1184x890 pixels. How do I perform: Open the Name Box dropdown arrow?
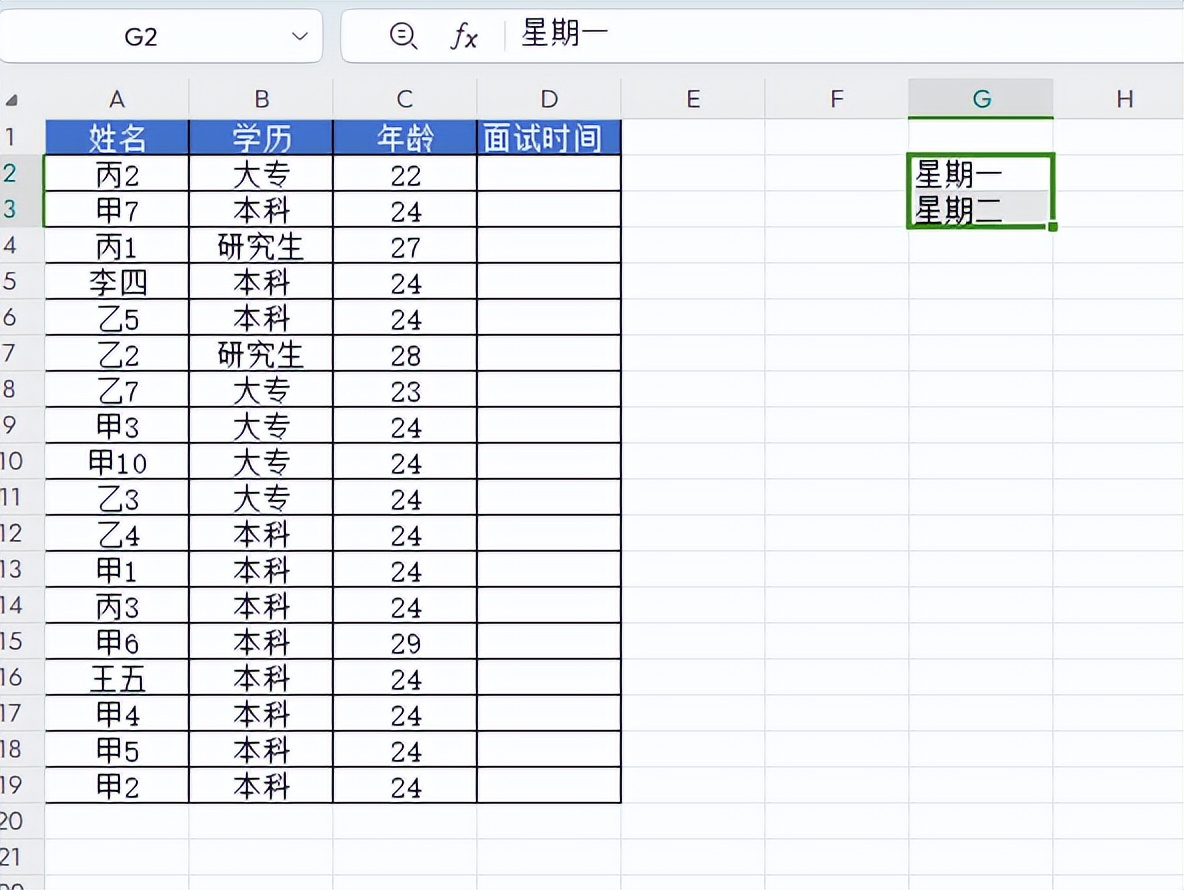[x=300, y=35]
